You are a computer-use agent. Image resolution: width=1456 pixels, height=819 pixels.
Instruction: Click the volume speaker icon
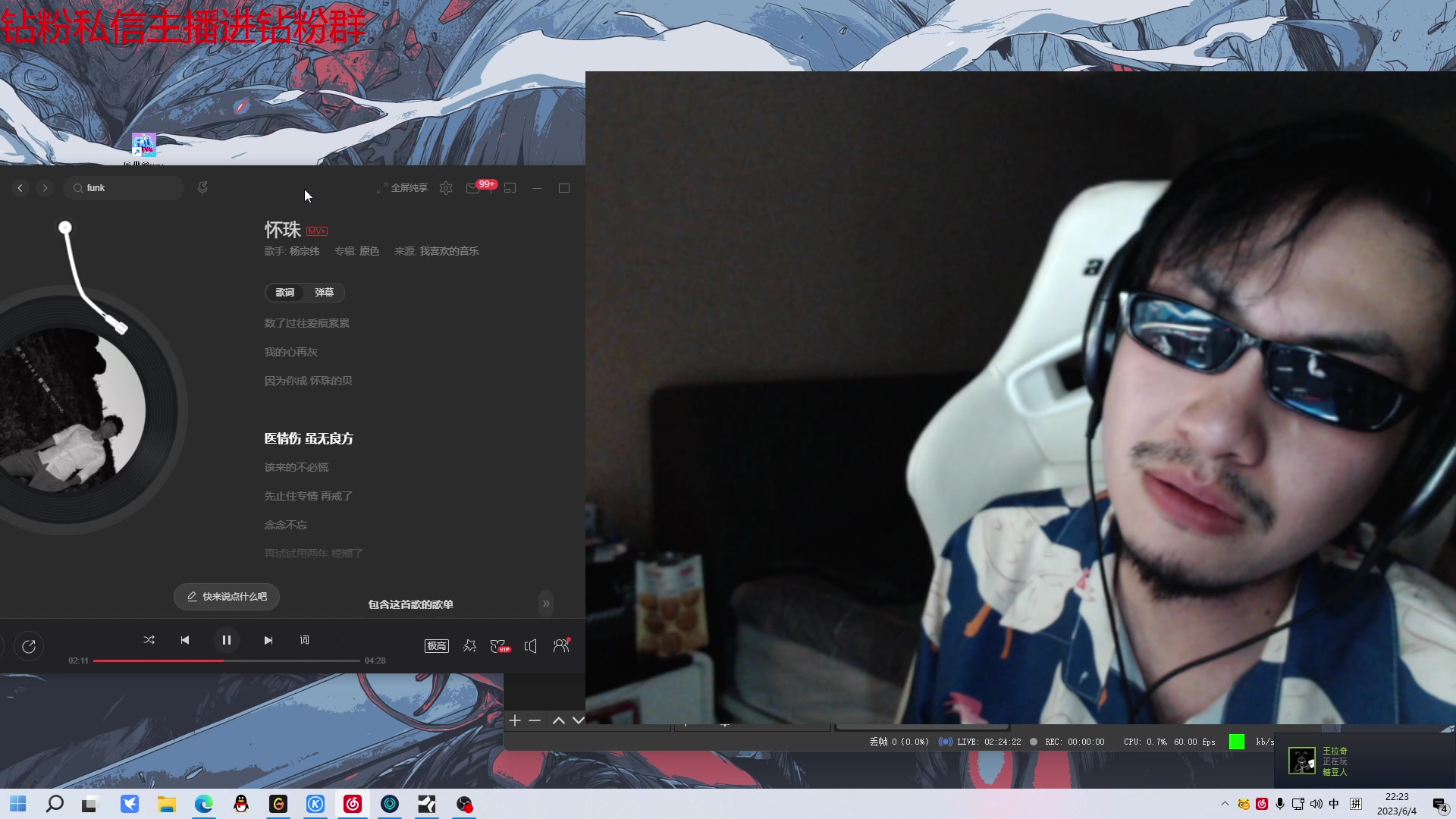click(530, 646)
